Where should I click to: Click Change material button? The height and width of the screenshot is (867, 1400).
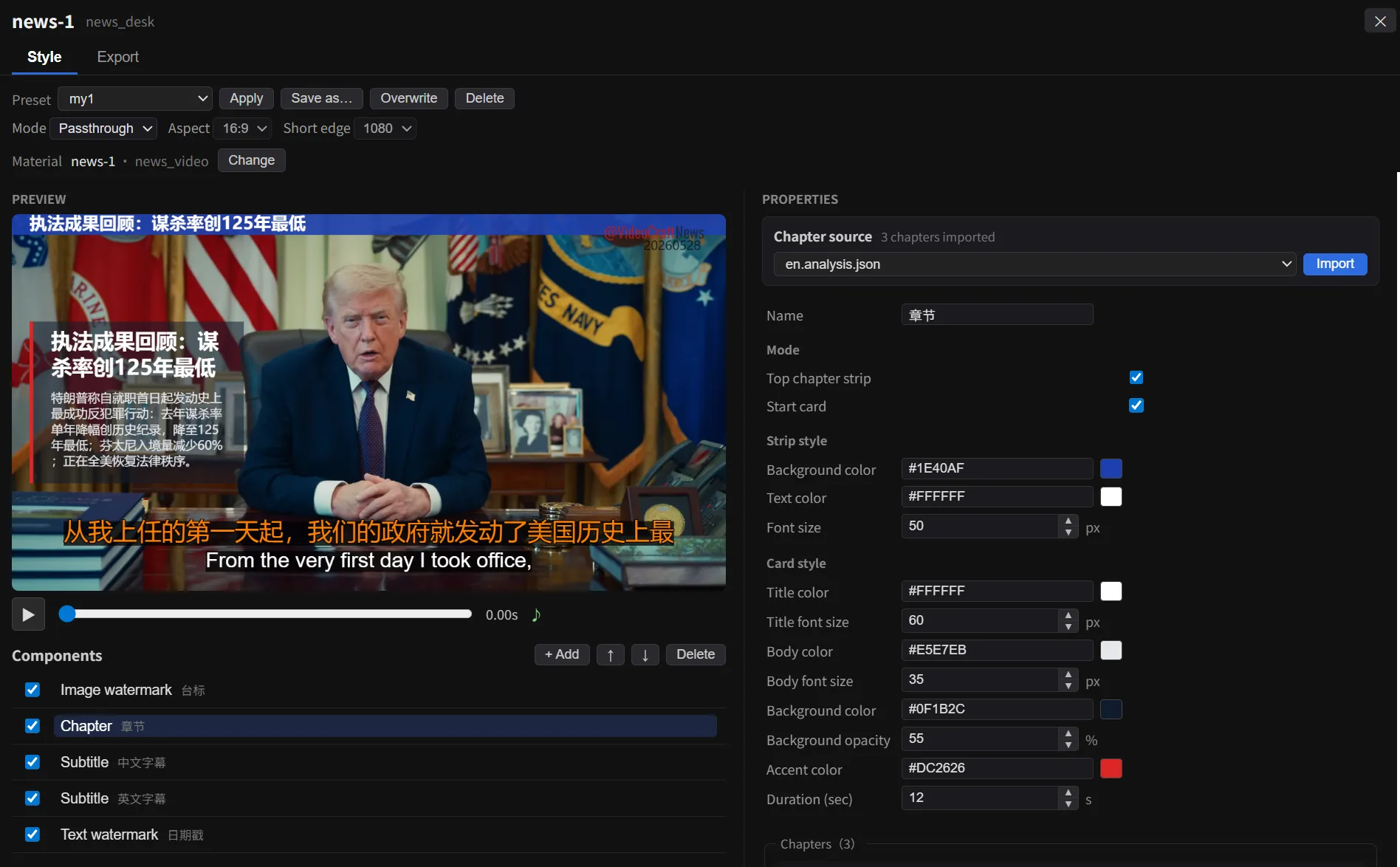[251, 160]
